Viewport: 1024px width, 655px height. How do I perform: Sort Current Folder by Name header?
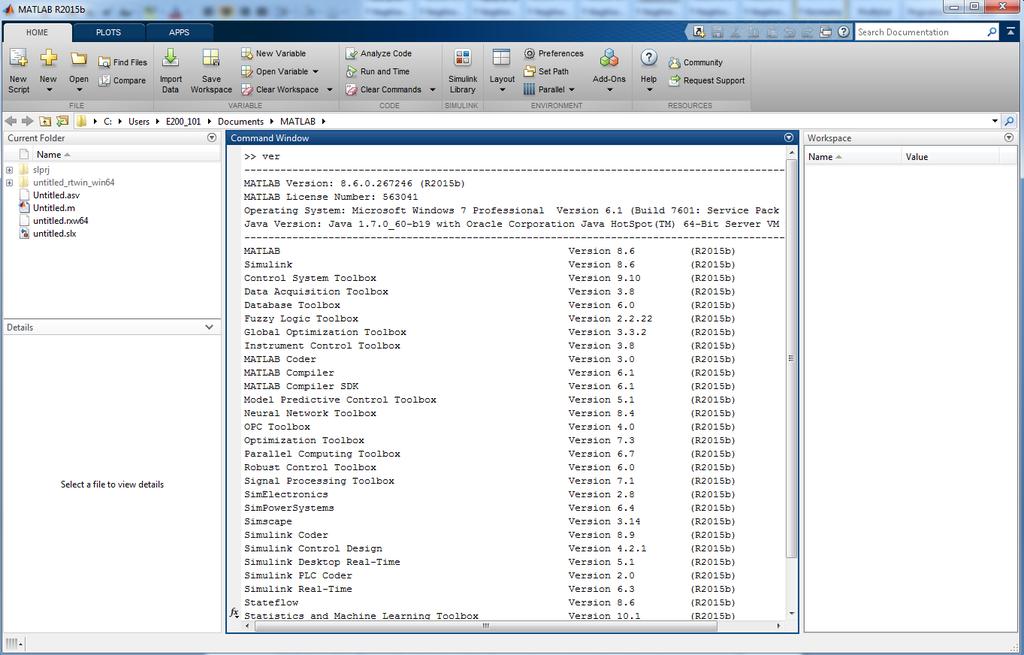click(49, 155)
